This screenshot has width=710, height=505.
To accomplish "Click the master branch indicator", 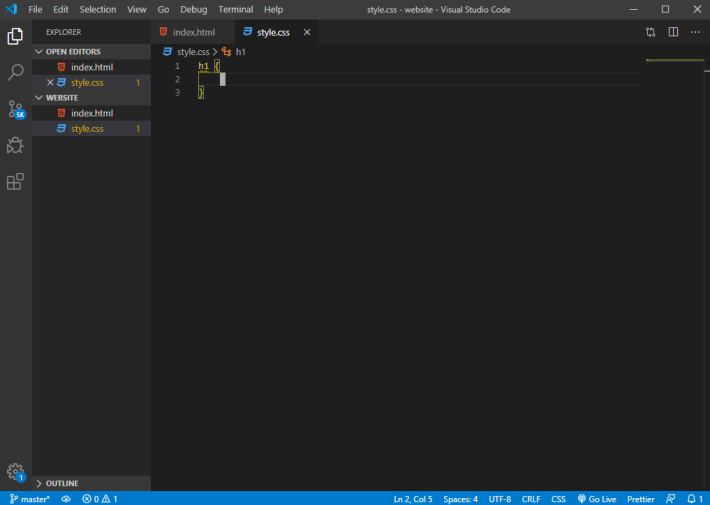I will 29,499.
